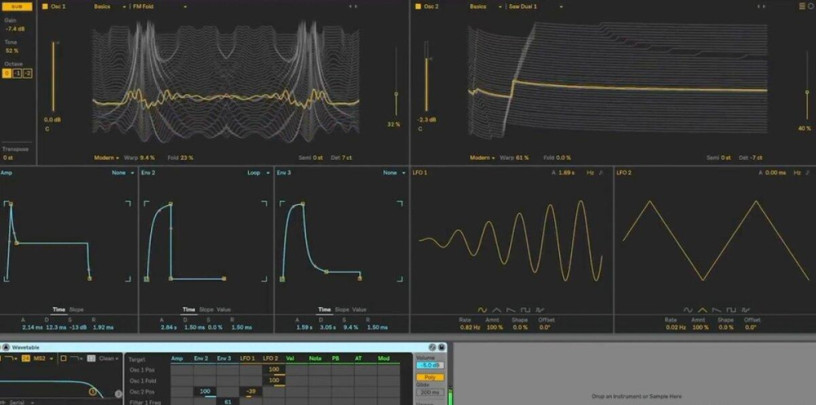Select the Slope tab under Env 2

point(206,309)
